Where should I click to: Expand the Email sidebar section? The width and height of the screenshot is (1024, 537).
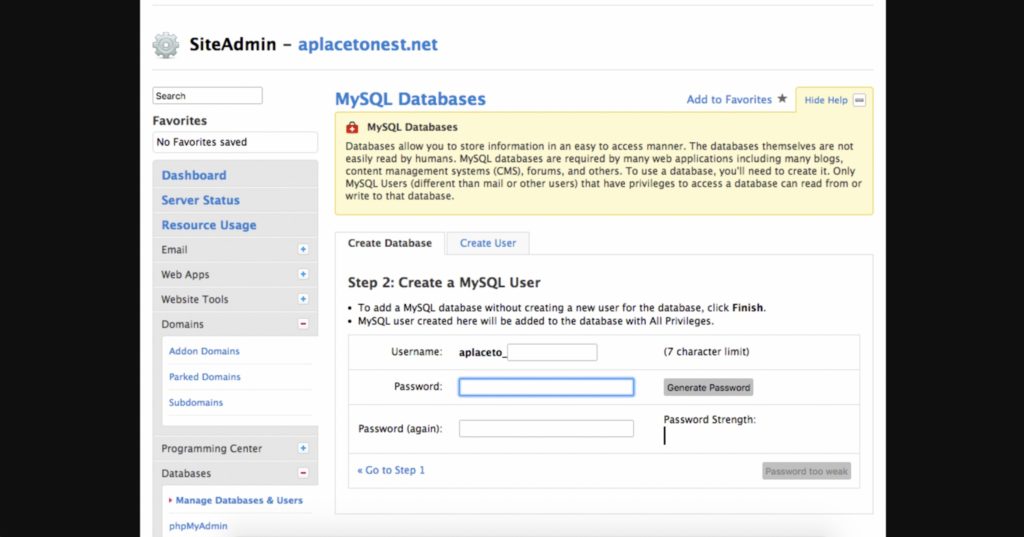[303, 250]
